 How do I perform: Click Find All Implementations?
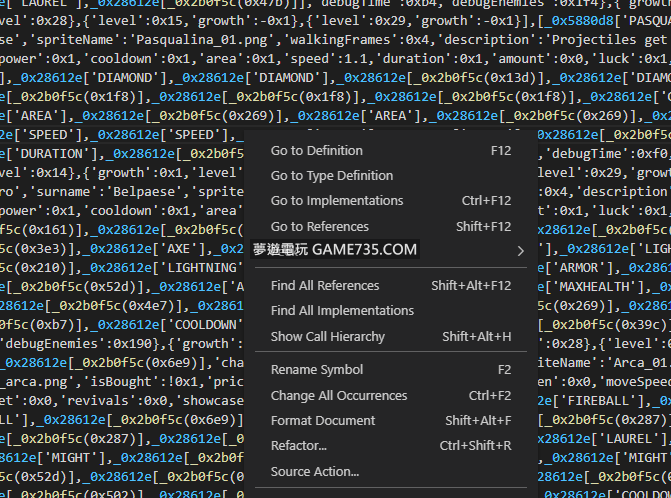(341, 311)
